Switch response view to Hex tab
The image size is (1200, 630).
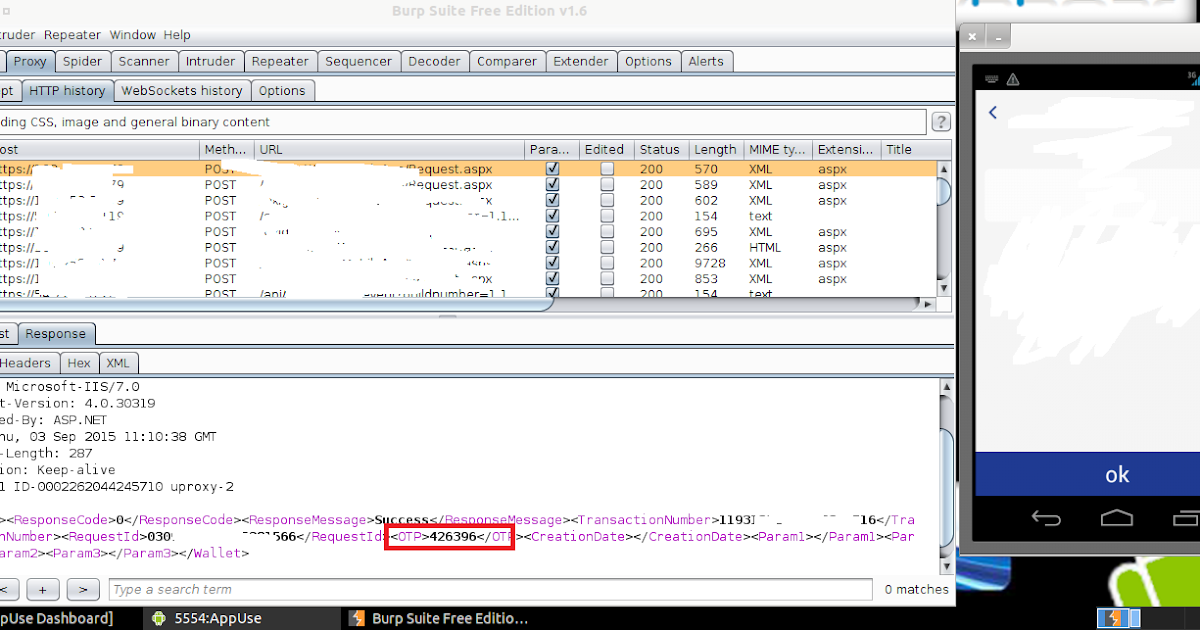(79, 363)
